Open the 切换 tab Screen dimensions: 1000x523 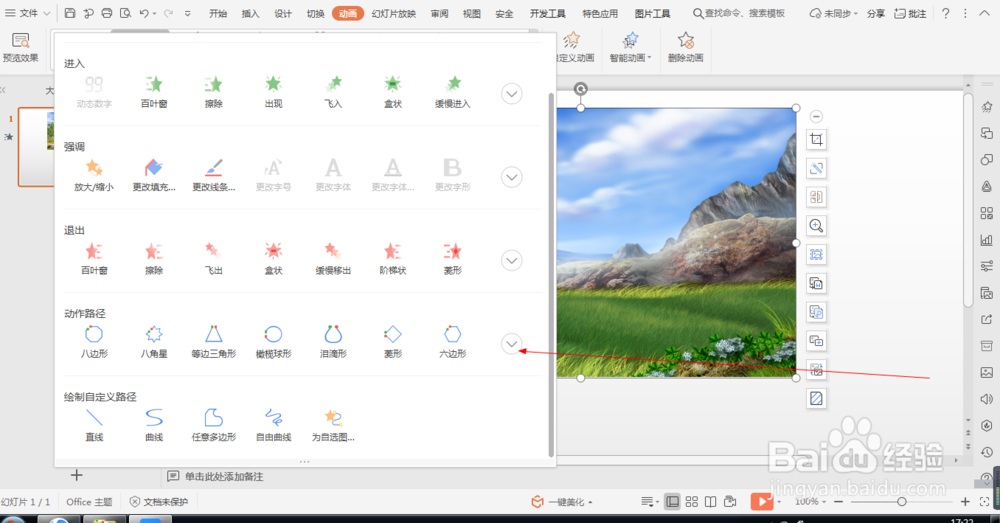tap(316, 13)
